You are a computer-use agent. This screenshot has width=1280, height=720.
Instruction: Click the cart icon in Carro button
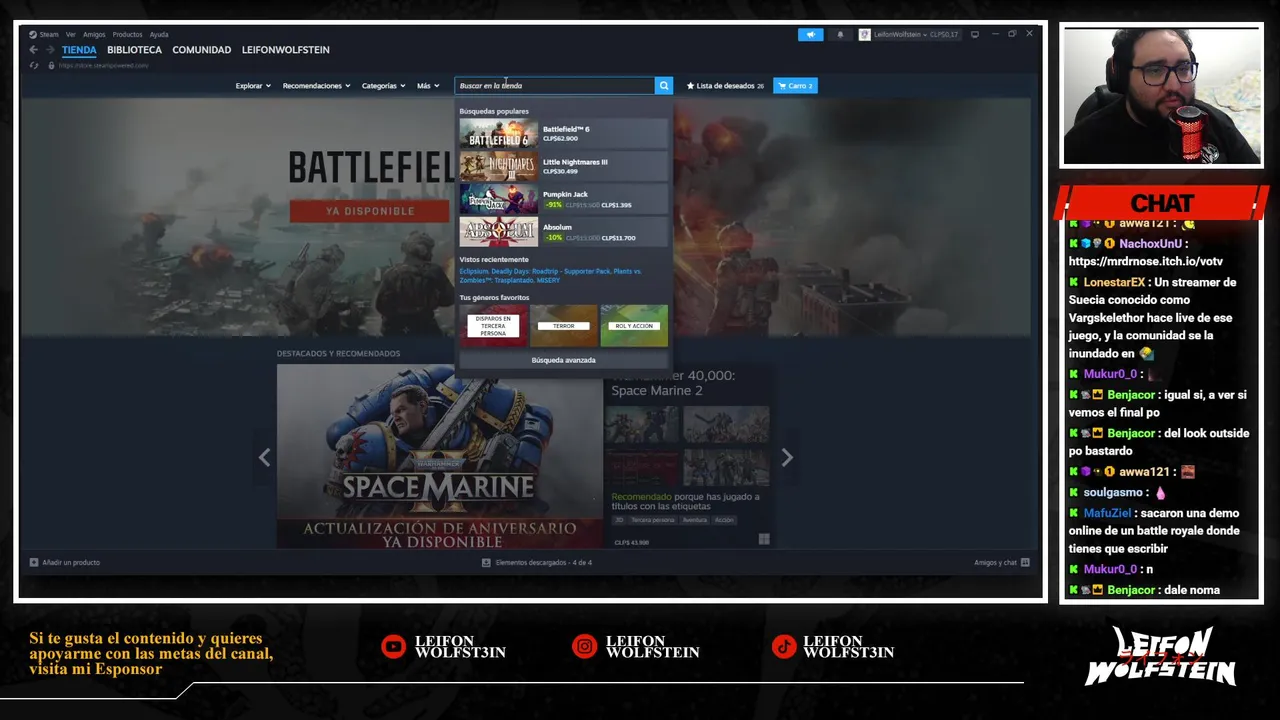(x=782, y=86)
